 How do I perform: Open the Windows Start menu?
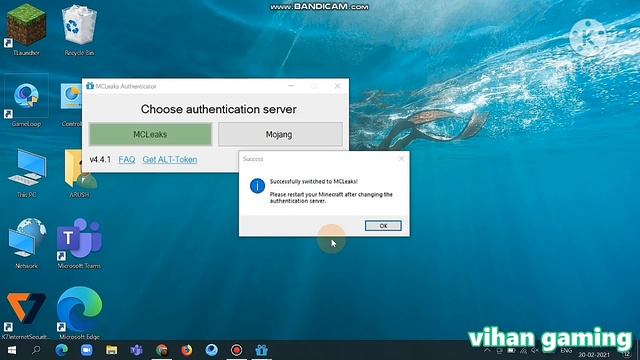(12, 350)
